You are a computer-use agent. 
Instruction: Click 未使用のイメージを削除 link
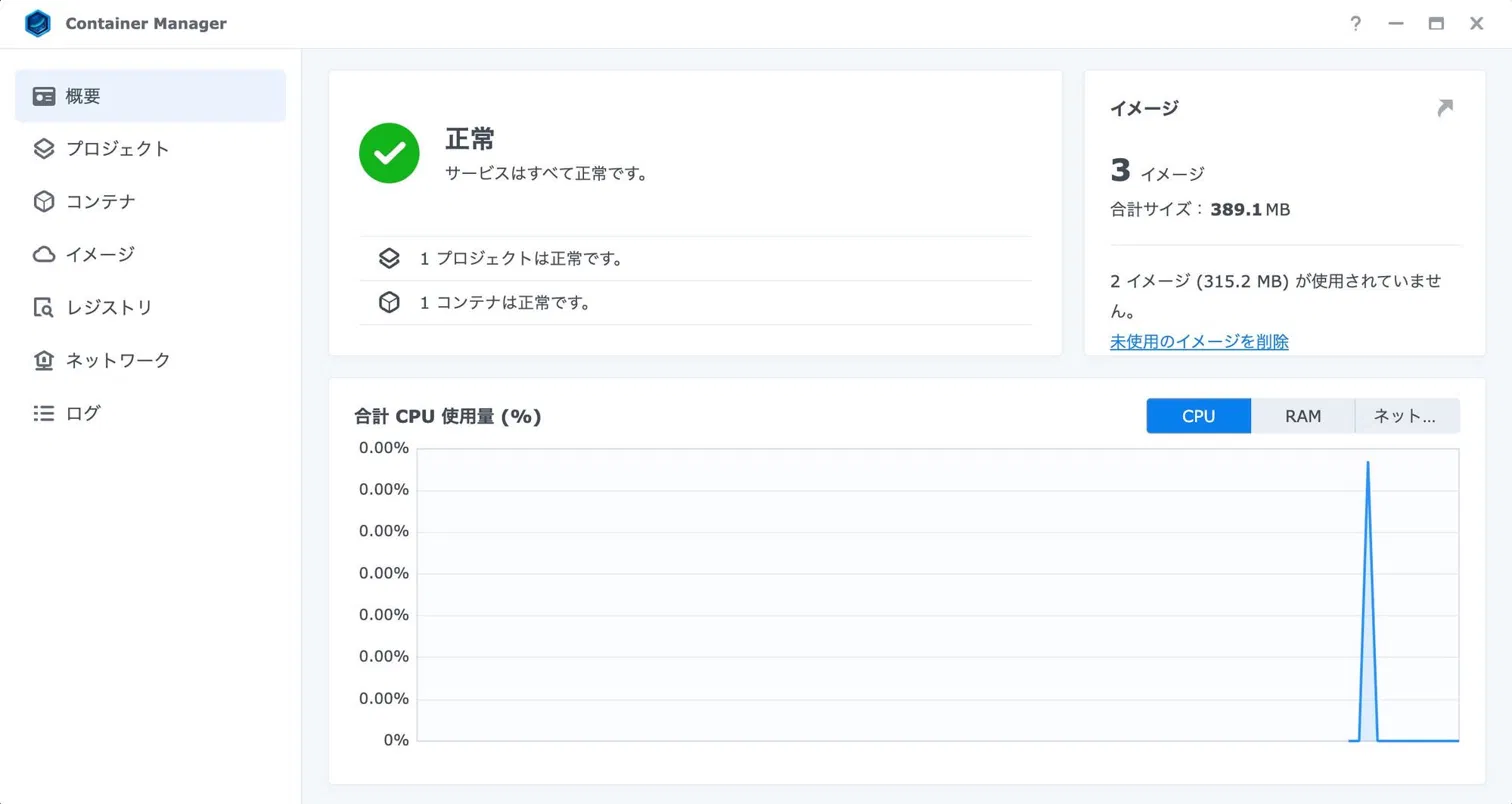pyautogui.click(x=1199, y=341)
